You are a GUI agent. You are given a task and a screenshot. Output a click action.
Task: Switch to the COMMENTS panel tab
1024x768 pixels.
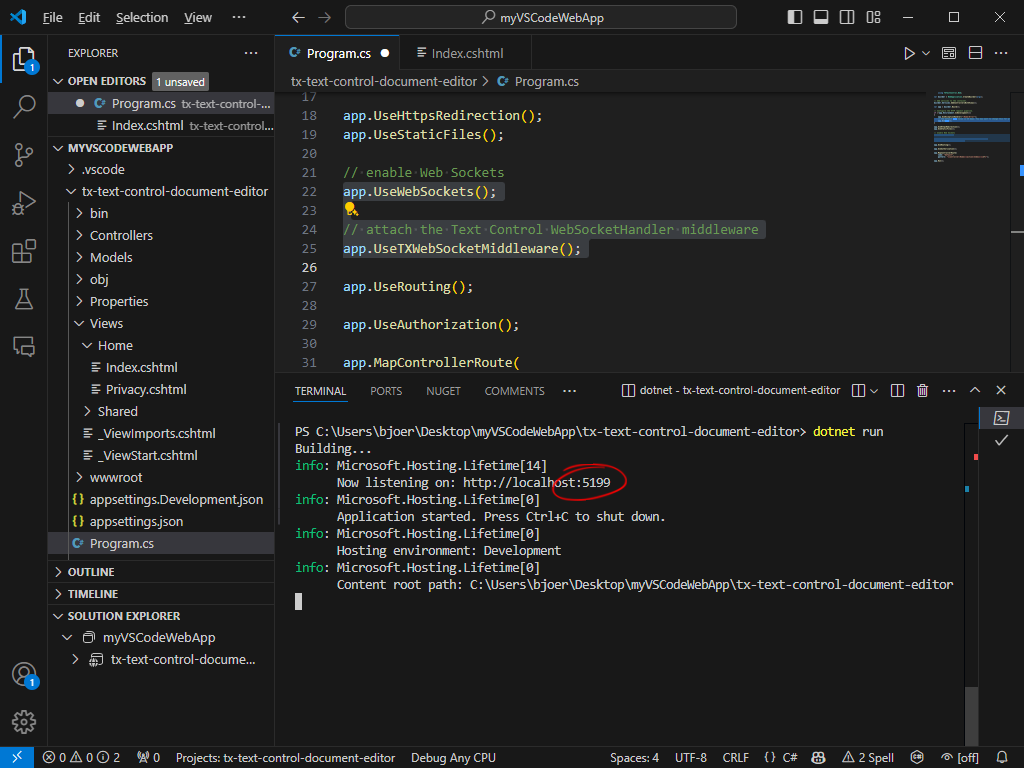pos(515,391)
